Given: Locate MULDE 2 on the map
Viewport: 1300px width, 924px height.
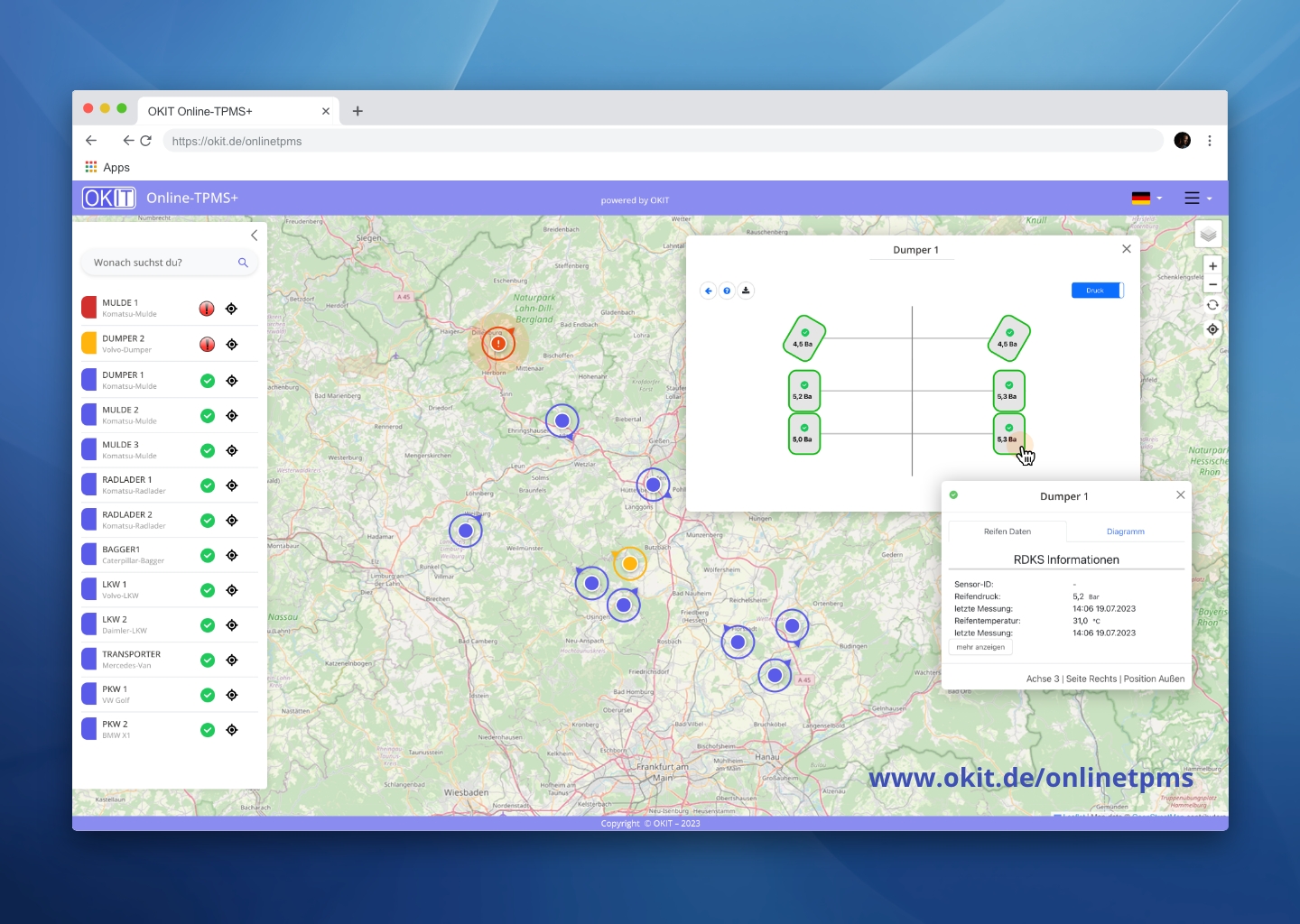Looking at the screenshot, I should (232, 416).
